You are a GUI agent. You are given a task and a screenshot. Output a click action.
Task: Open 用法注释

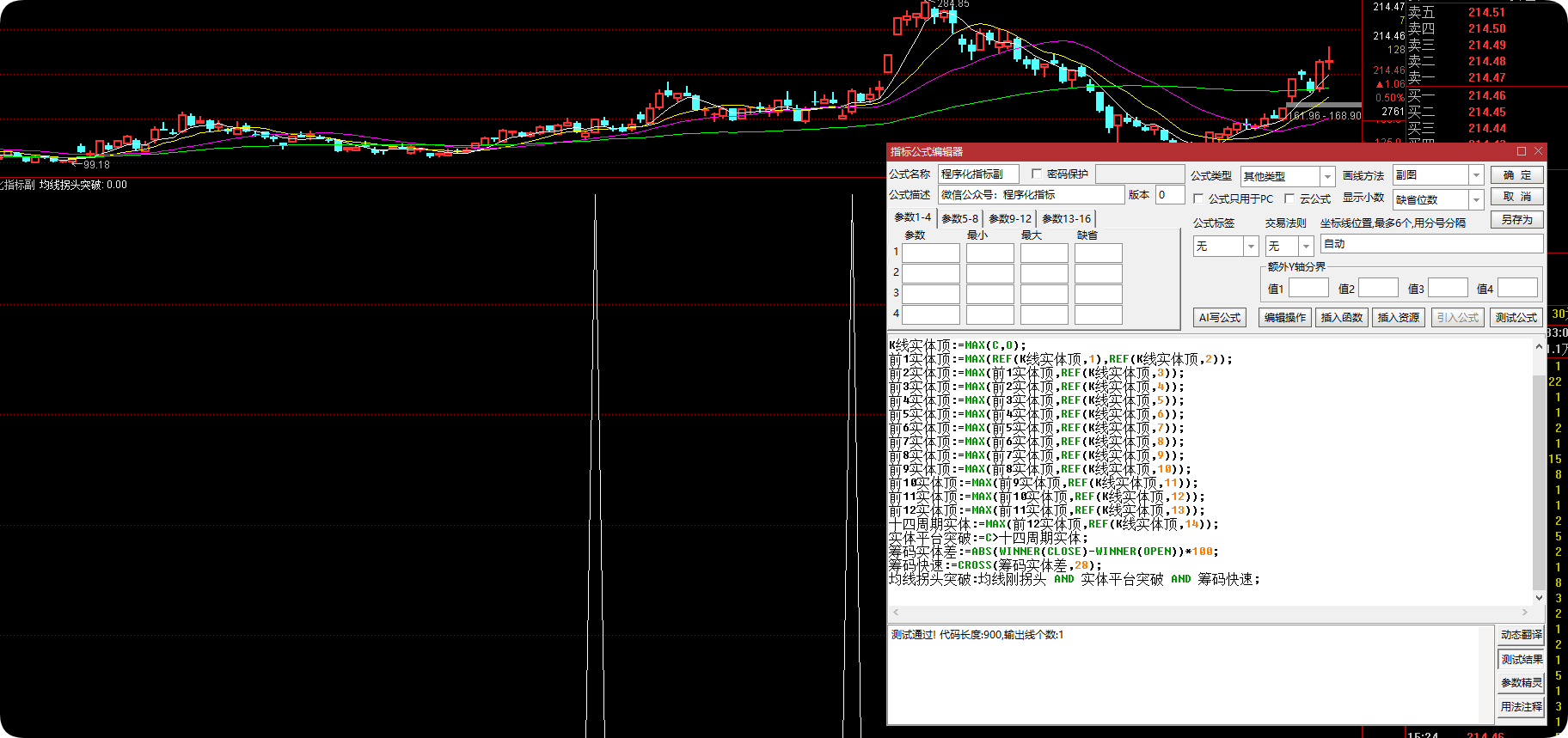pyautogui.click(x=1521, y=707)
